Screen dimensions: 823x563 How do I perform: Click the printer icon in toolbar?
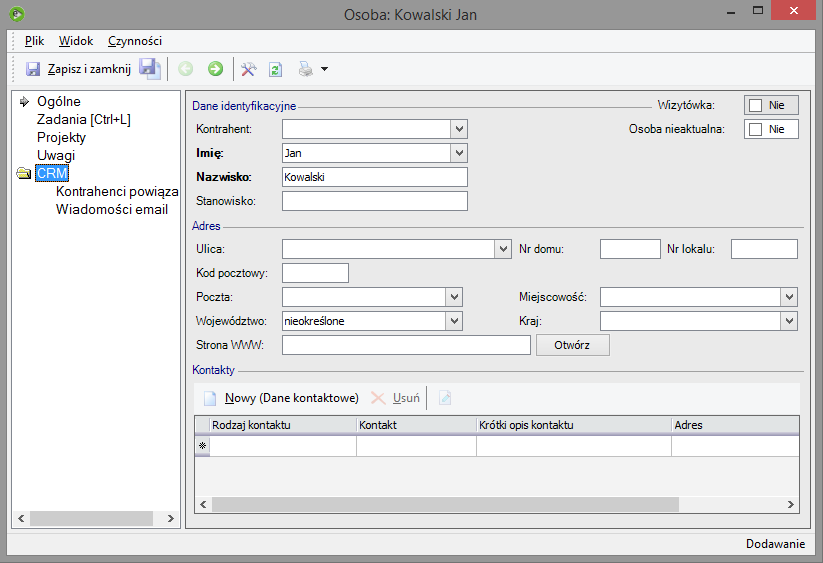click(x=305, y=69)
